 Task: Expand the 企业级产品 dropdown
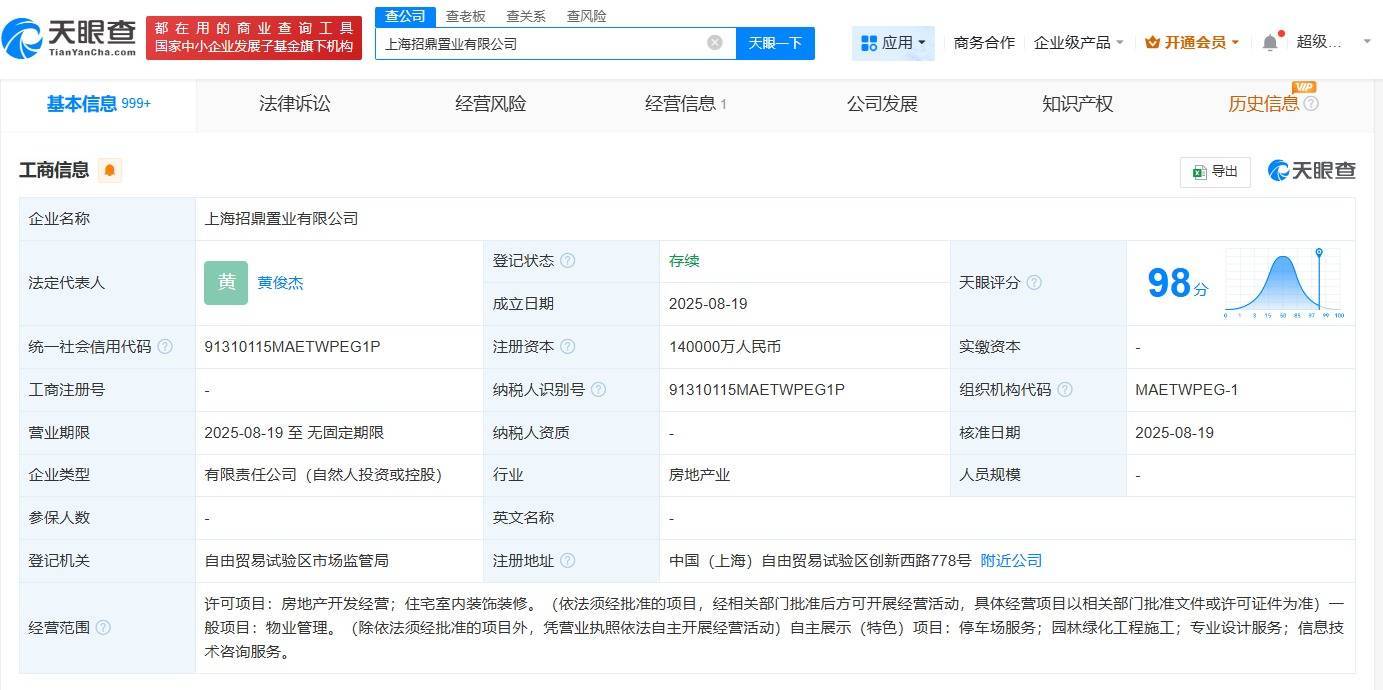(x=1079, y=43)
